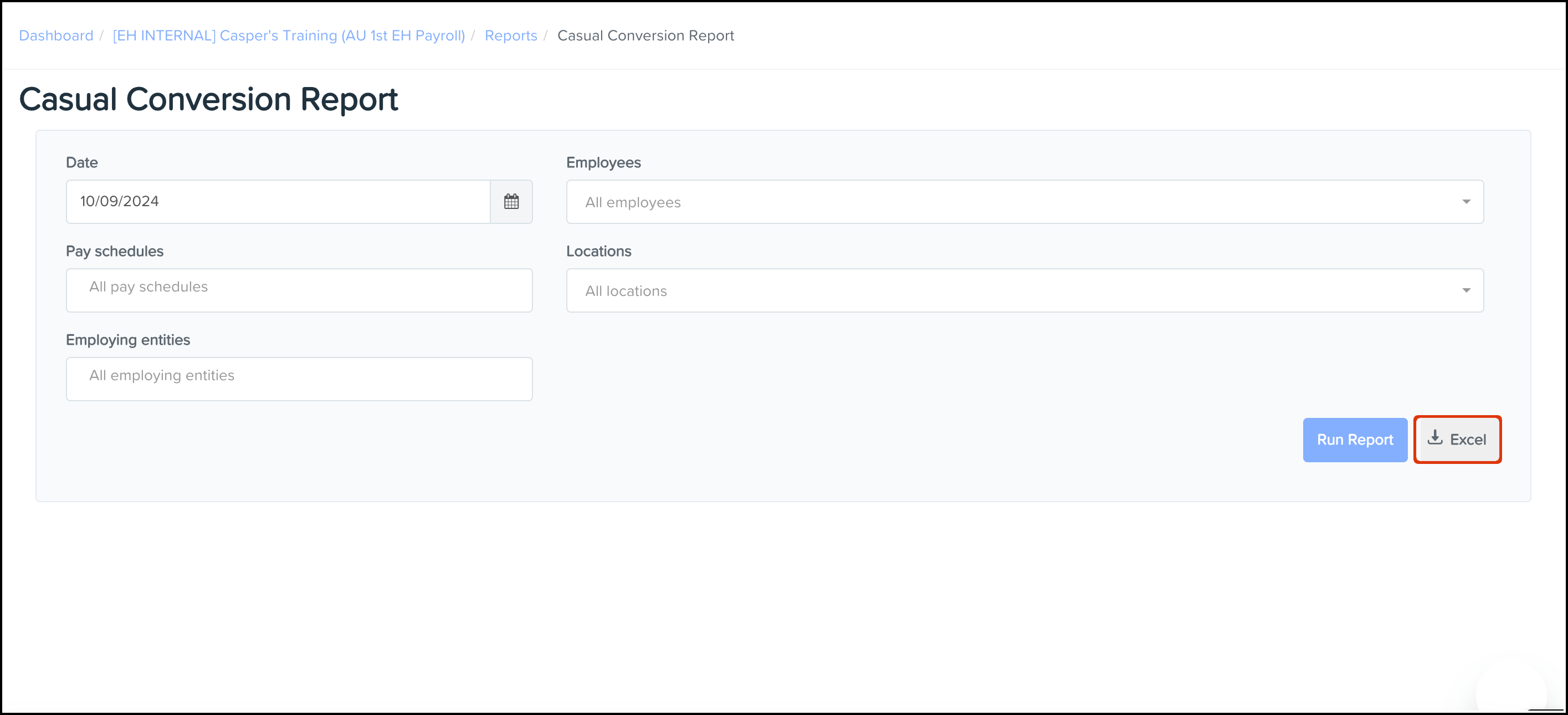The height and width of the screenshot is (715, 1568).
Task: Click the download icon on Excel button
Action: pyautogui.click(x=1434, y=438)
